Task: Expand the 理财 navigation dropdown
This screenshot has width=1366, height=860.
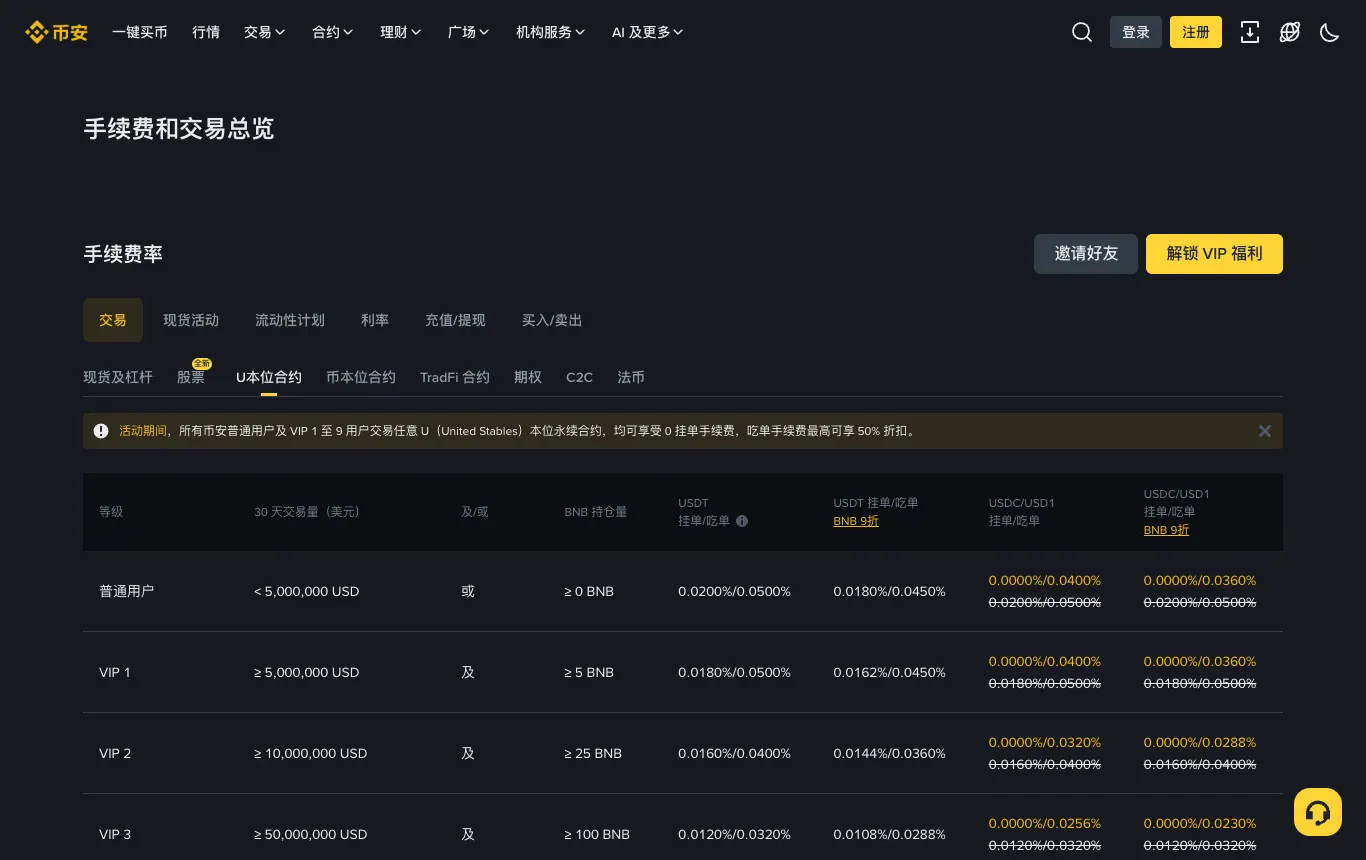Action: pos(401,32)
